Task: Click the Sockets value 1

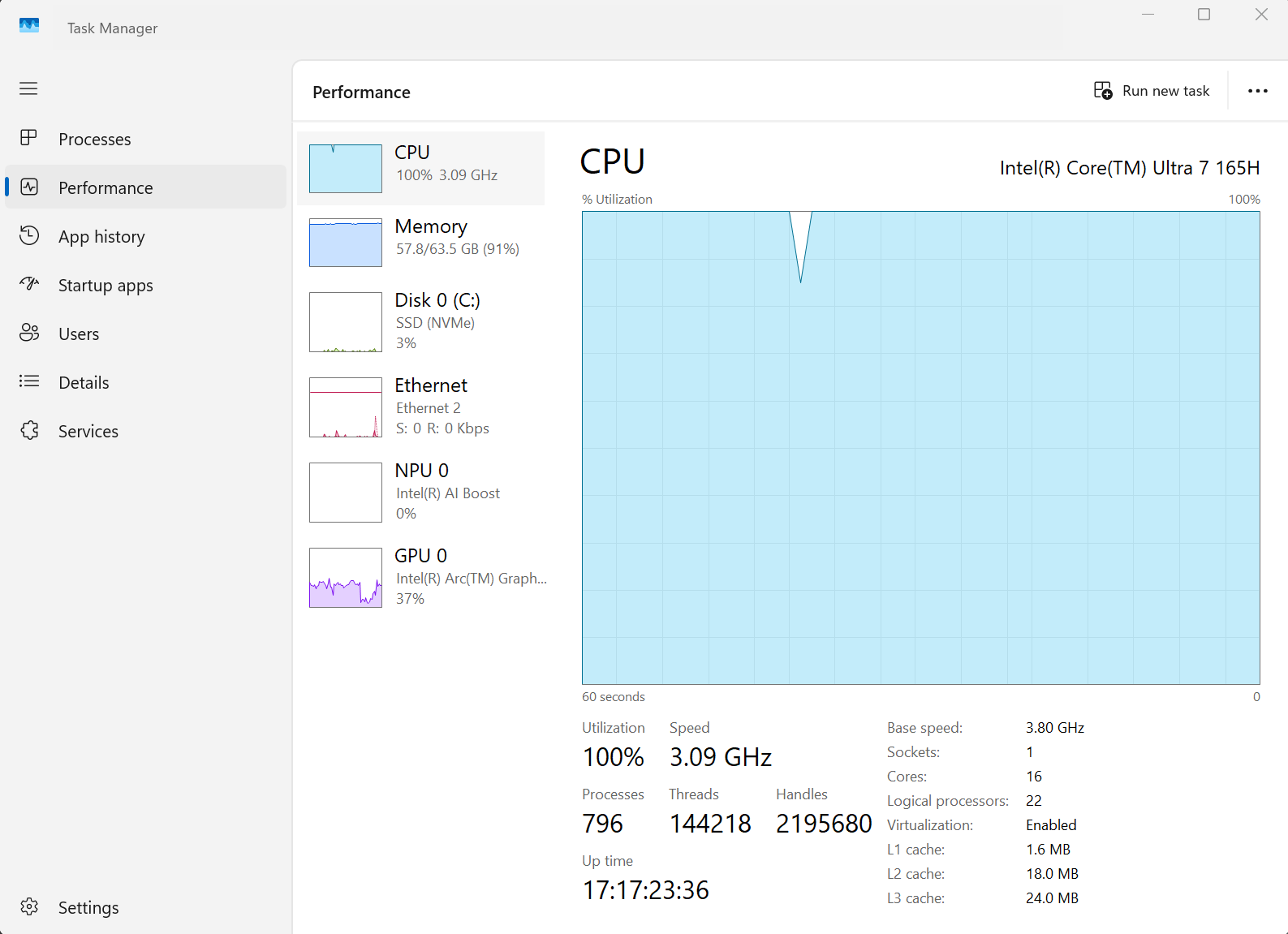Action: point(1030,752)
